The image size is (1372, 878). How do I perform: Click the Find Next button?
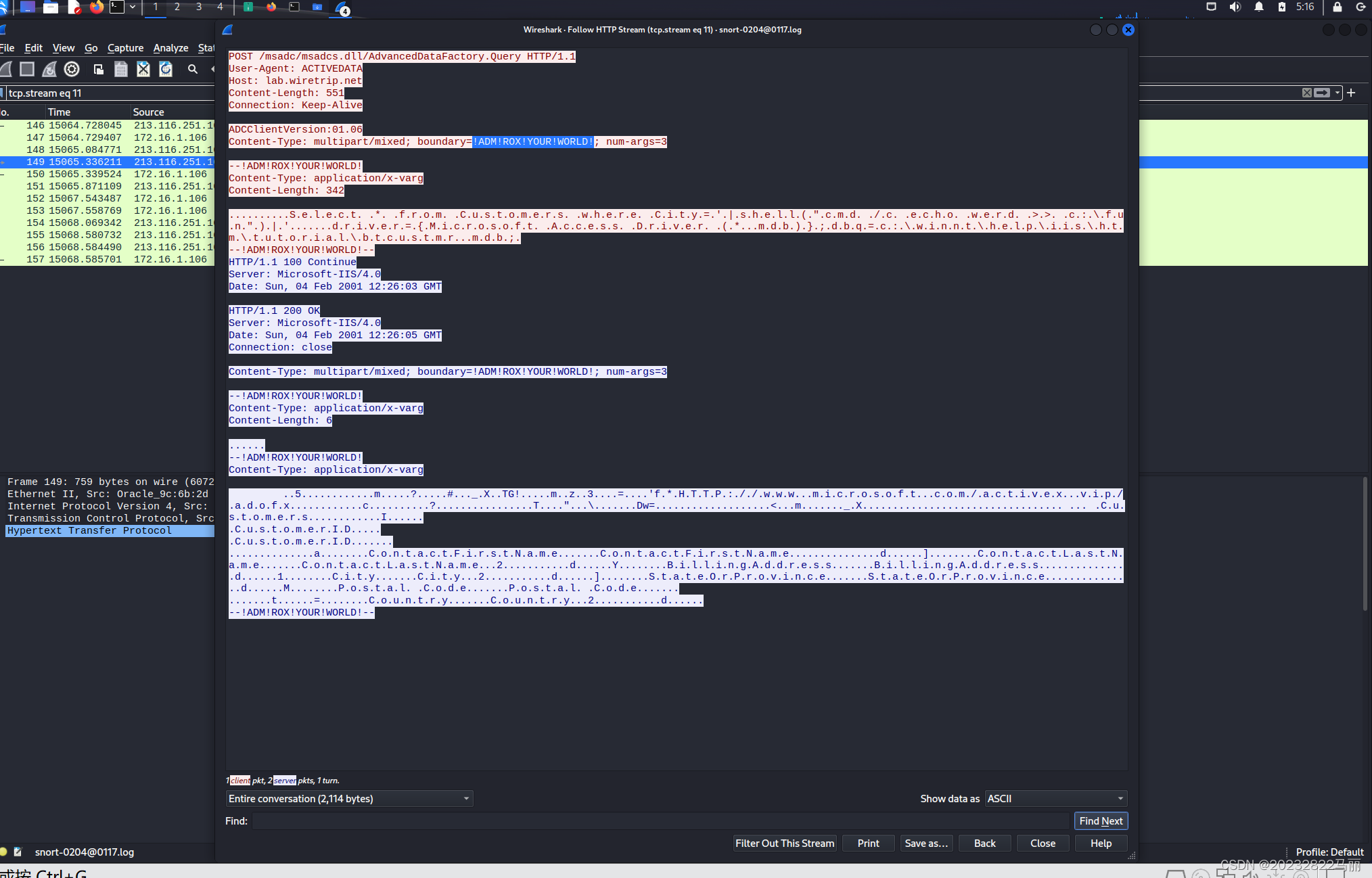click(1101, 821)
